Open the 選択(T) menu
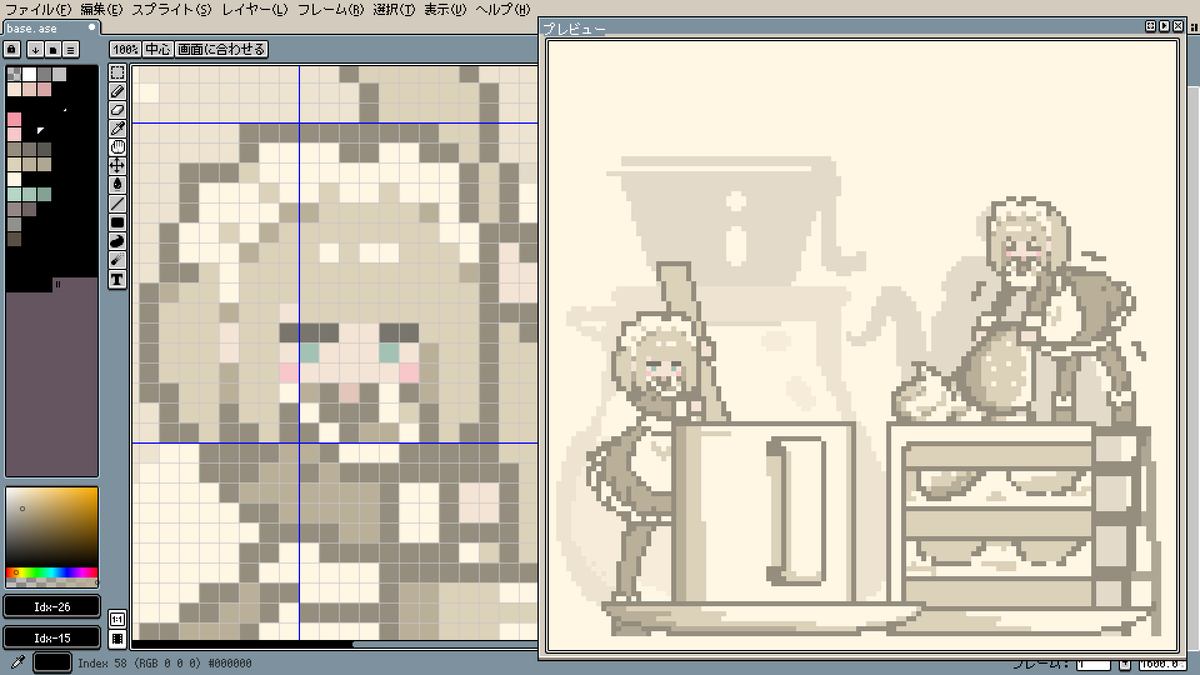Viewport: 1200px width, 675px height. 395,9
